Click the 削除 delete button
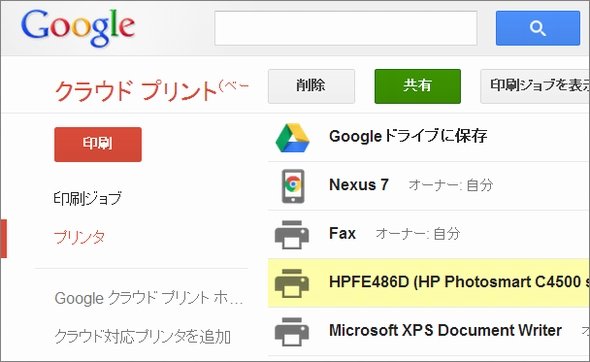590x362 pixels. pos(311,86)
